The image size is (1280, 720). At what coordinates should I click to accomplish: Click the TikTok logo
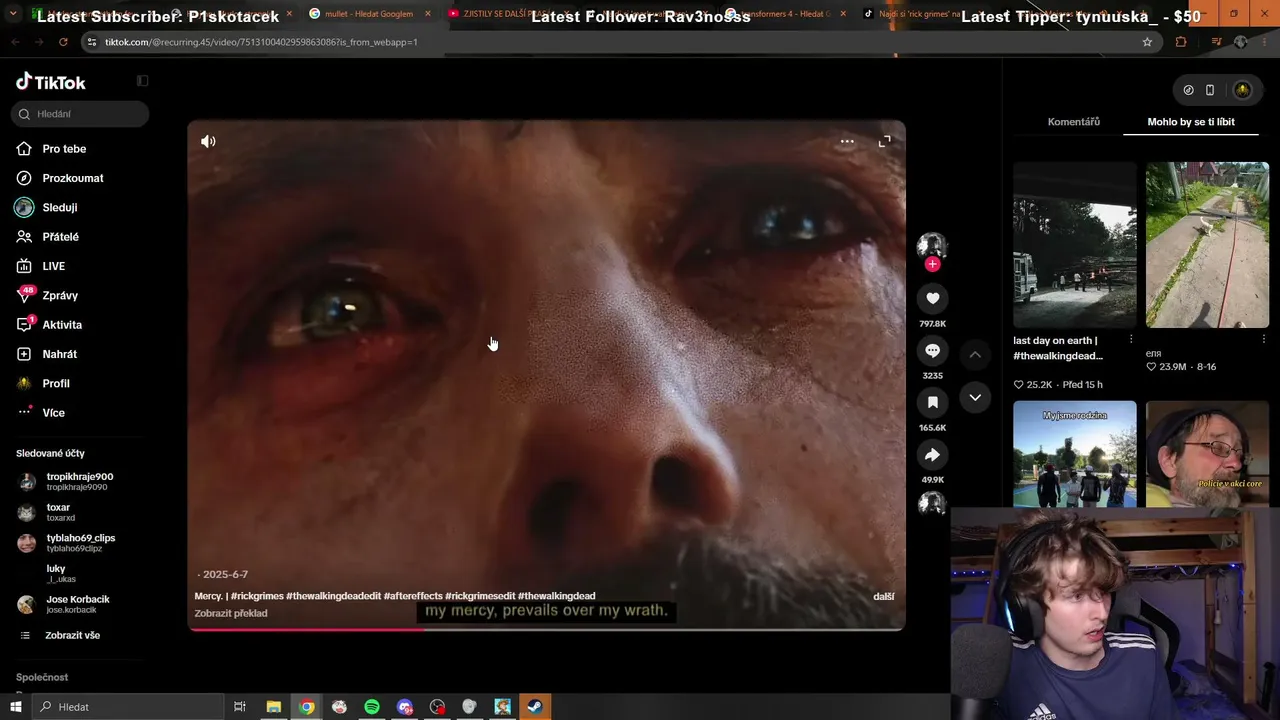click(51, 82)
